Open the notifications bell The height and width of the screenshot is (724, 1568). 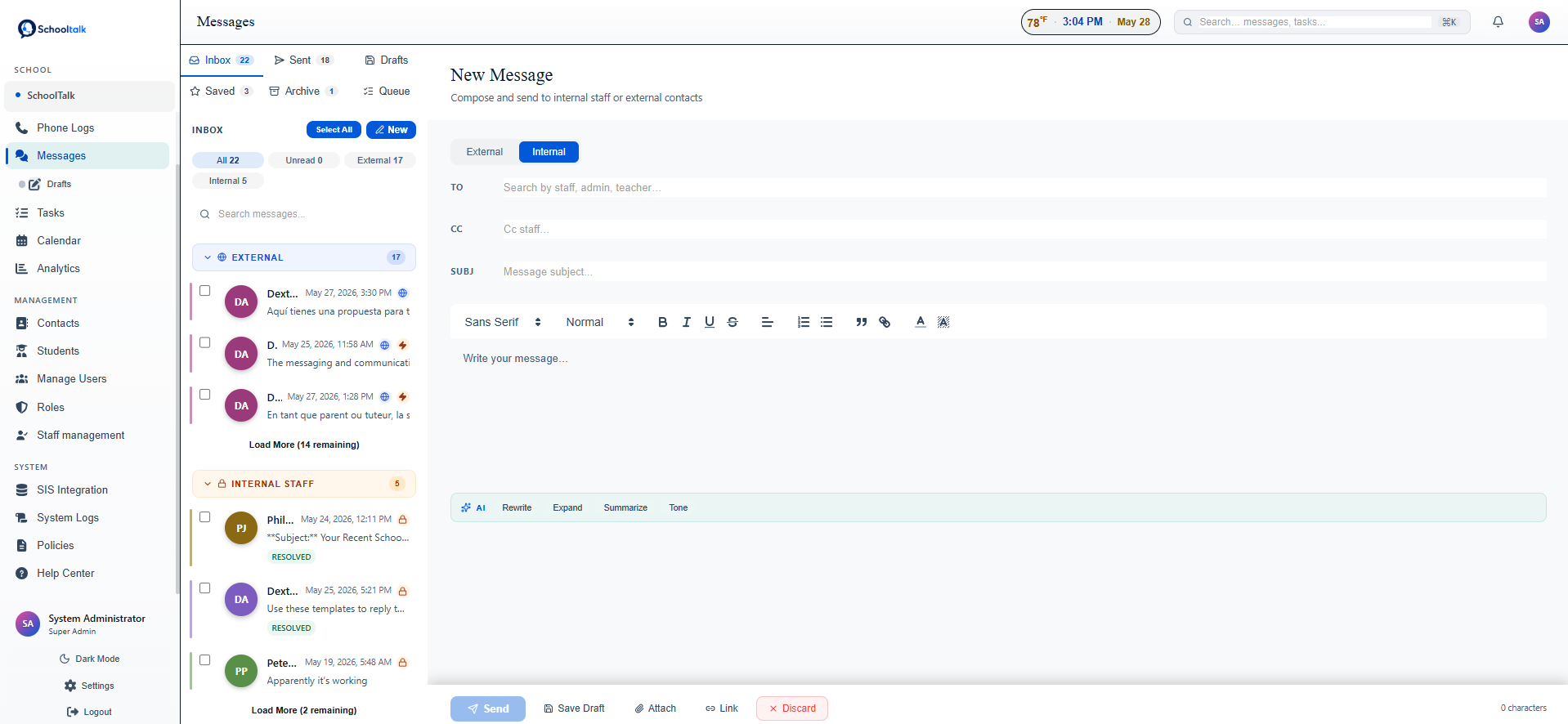pyautogui.click(x=1498, y=22)
